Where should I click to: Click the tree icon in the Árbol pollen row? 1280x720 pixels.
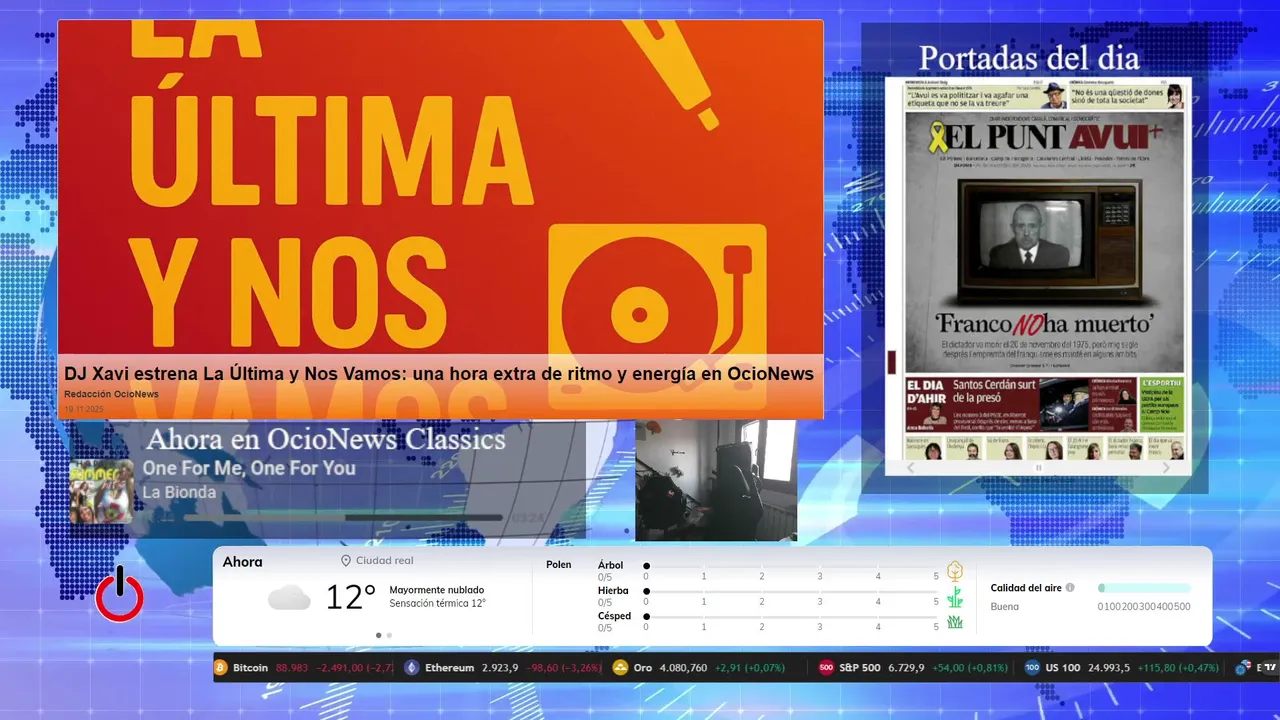[955, 571]
